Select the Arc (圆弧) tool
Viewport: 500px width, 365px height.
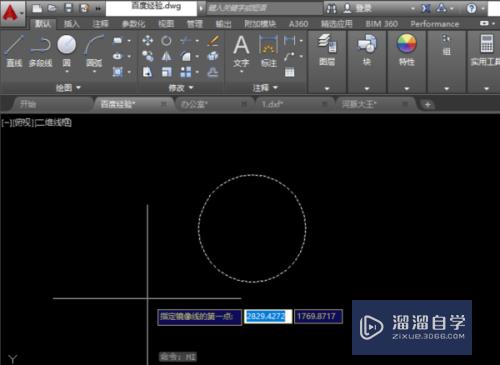(94, 50)
